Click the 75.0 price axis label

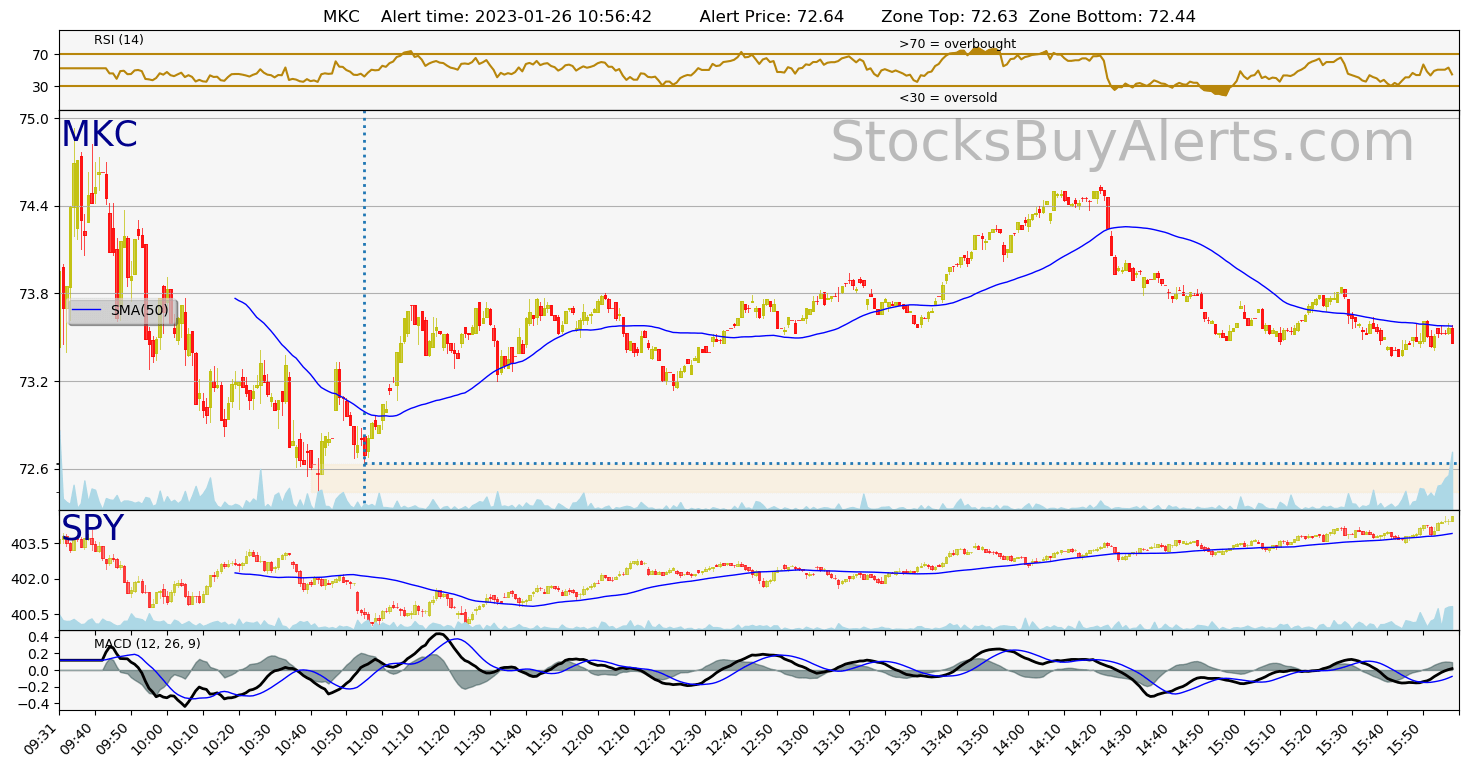tap(34, 119)
